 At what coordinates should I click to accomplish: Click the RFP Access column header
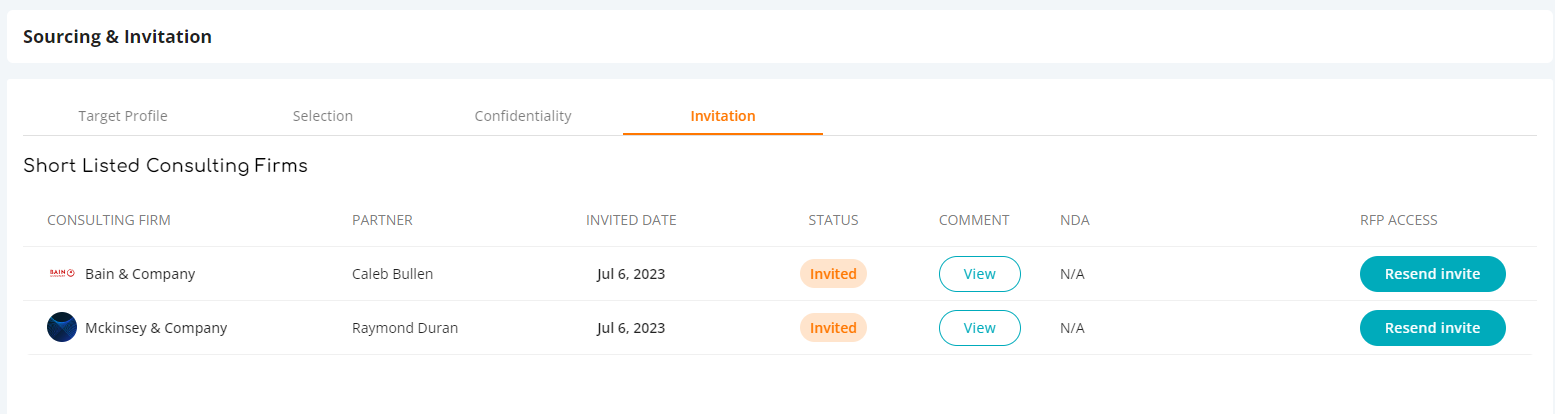pyautogui.click(x=1392, y=220)
